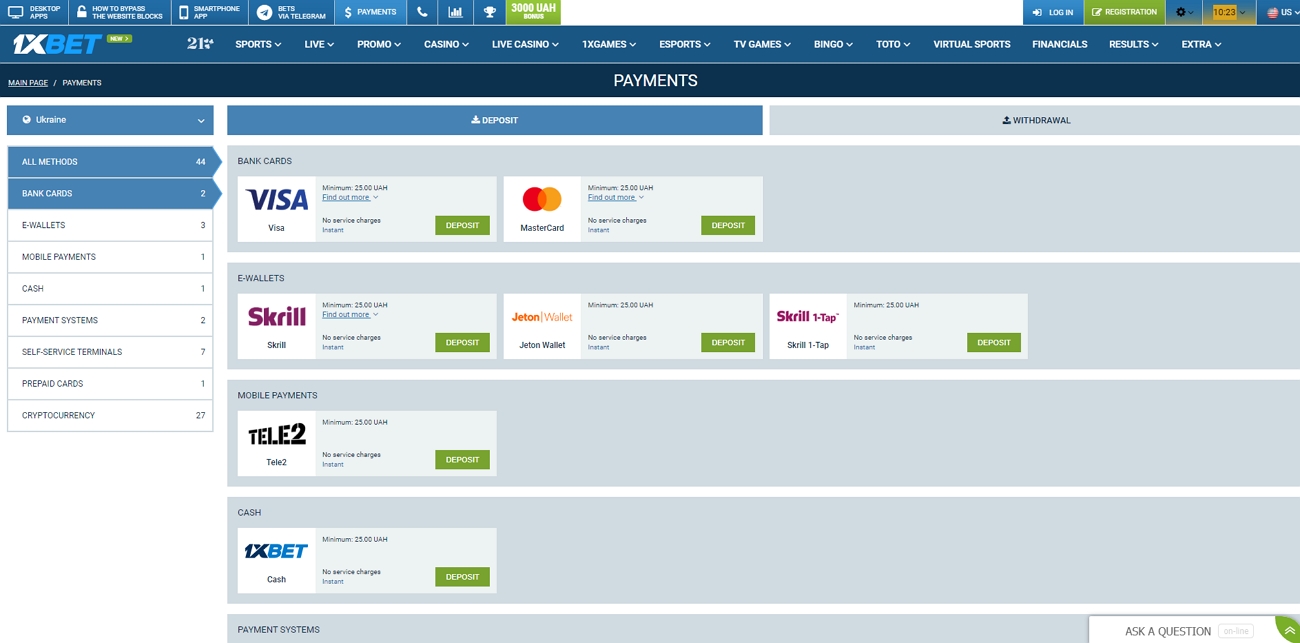Image resolution: width=1300 pixels, height=643 pixels.
Task: Open the Esports menu
Action: 685,44
